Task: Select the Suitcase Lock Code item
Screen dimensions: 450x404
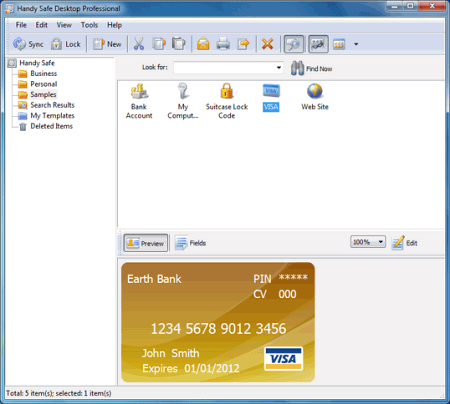Action: click(227, 101)
